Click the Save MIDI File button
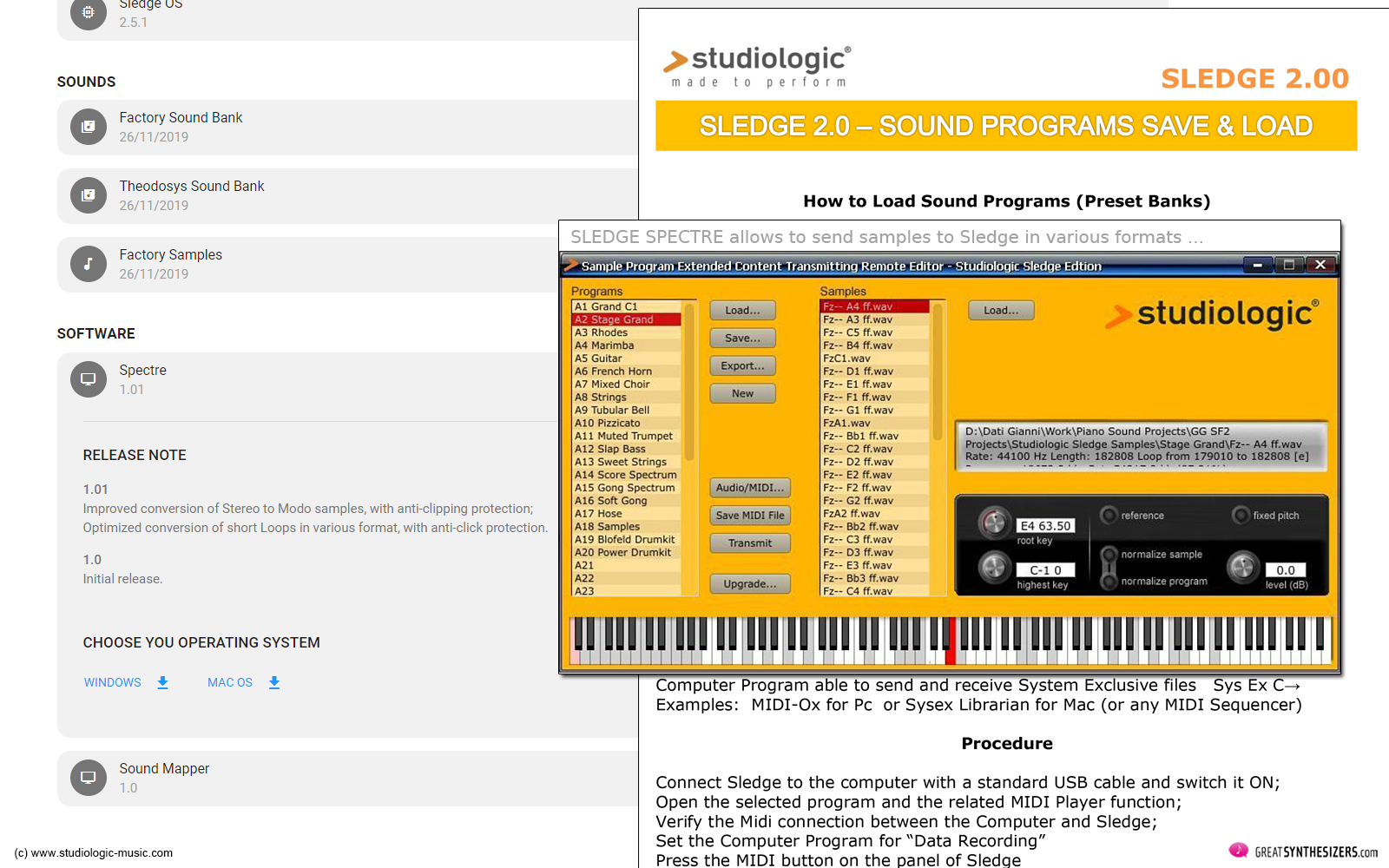The height and width of the screenshot is (868, 1389). point(750,516)
